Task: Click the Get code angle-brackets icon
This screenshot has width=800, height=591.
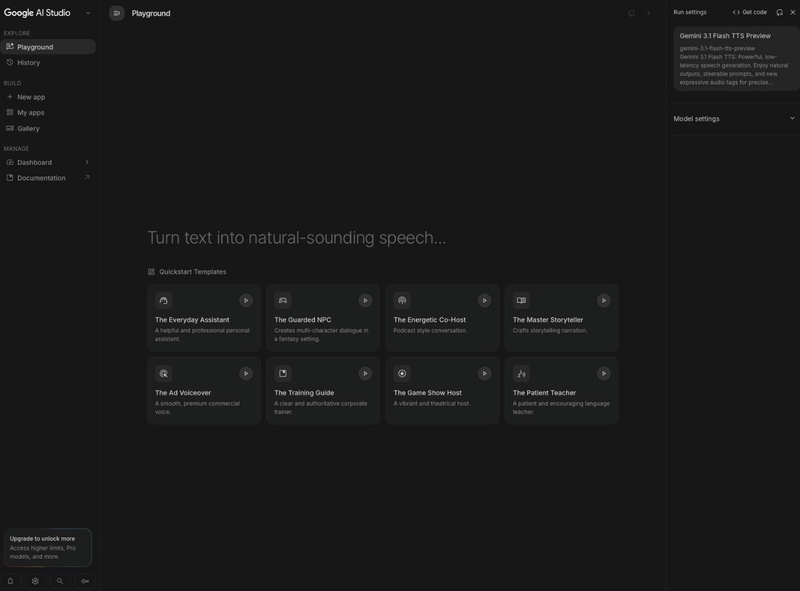Action: pos(736,12)
